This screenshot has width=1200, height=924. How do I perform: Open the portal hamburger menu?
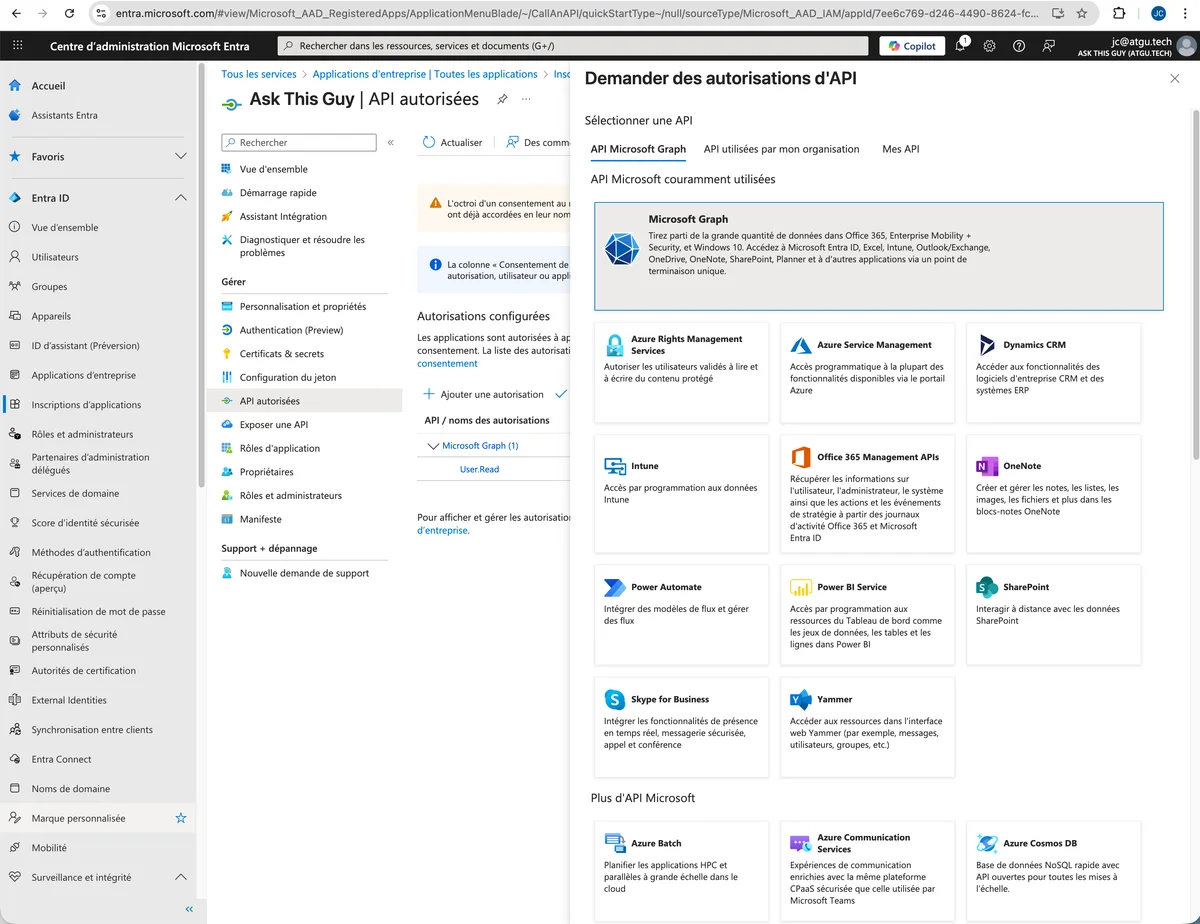[x=19, y=46]
